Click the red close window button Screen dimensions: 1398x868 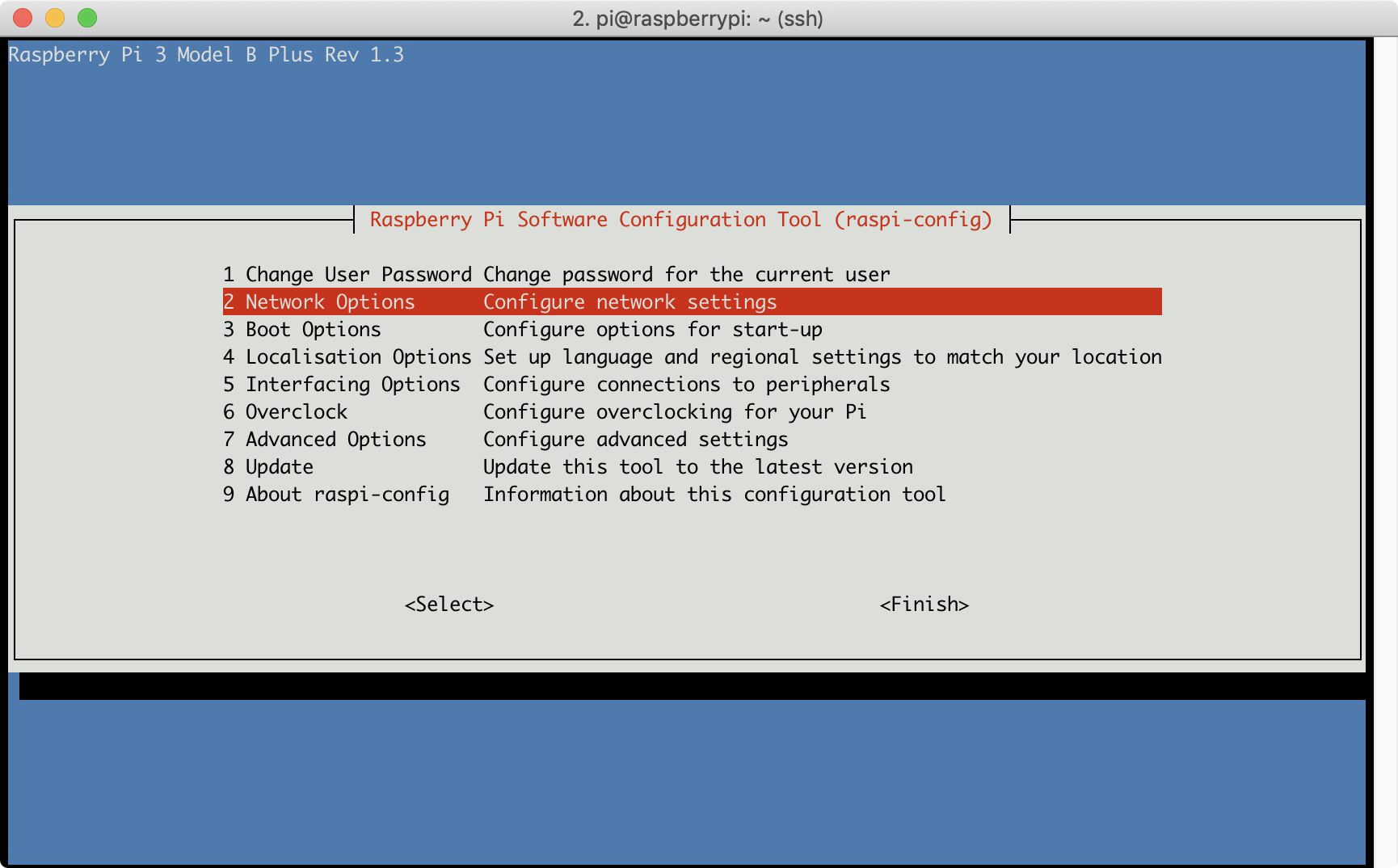23,18
